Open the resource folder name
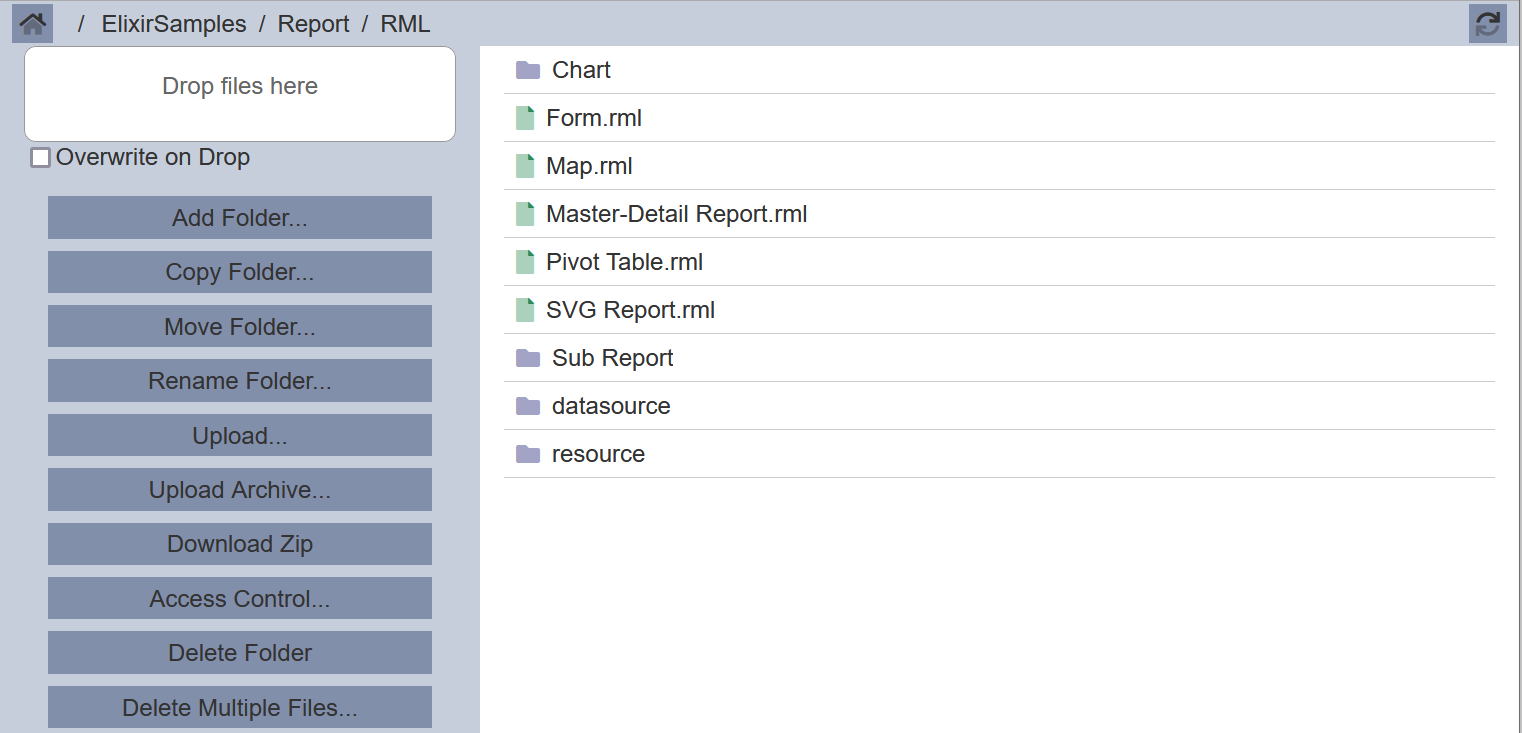 [x=598, y=454]
